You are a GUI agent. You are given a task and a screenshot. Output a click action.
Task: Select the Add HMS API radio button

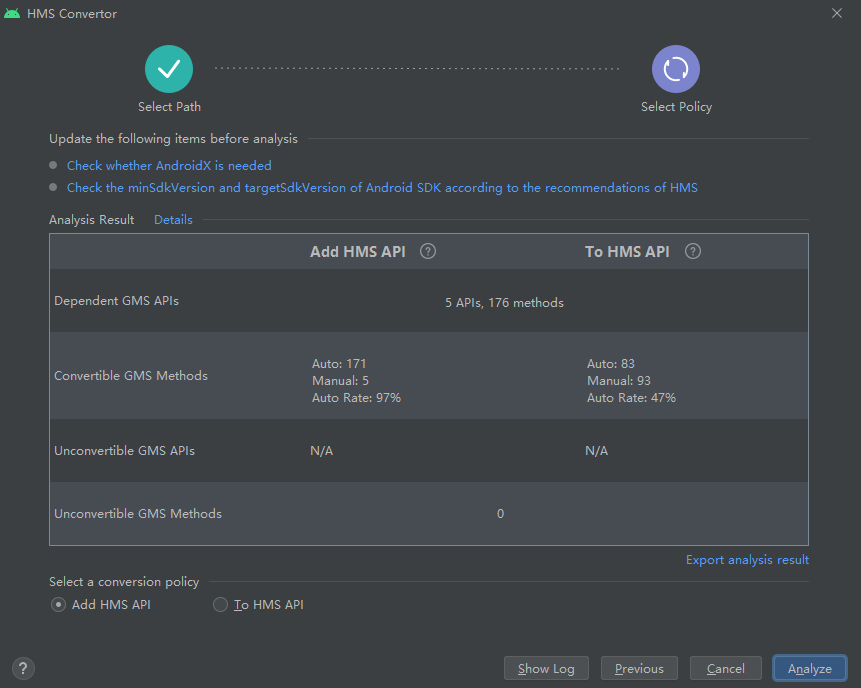pos(58,605)
